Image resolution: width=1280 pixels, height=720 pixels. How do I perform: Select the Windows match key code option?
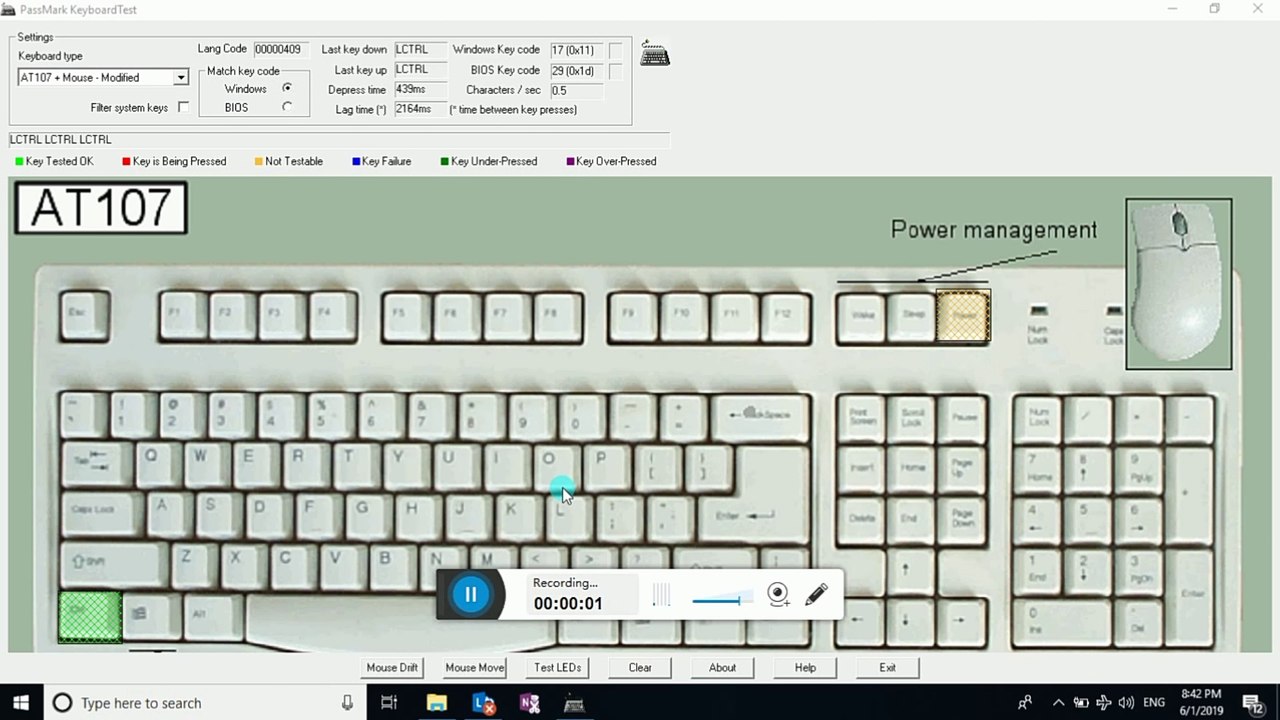pyautogui.click(x=287, y=89)
